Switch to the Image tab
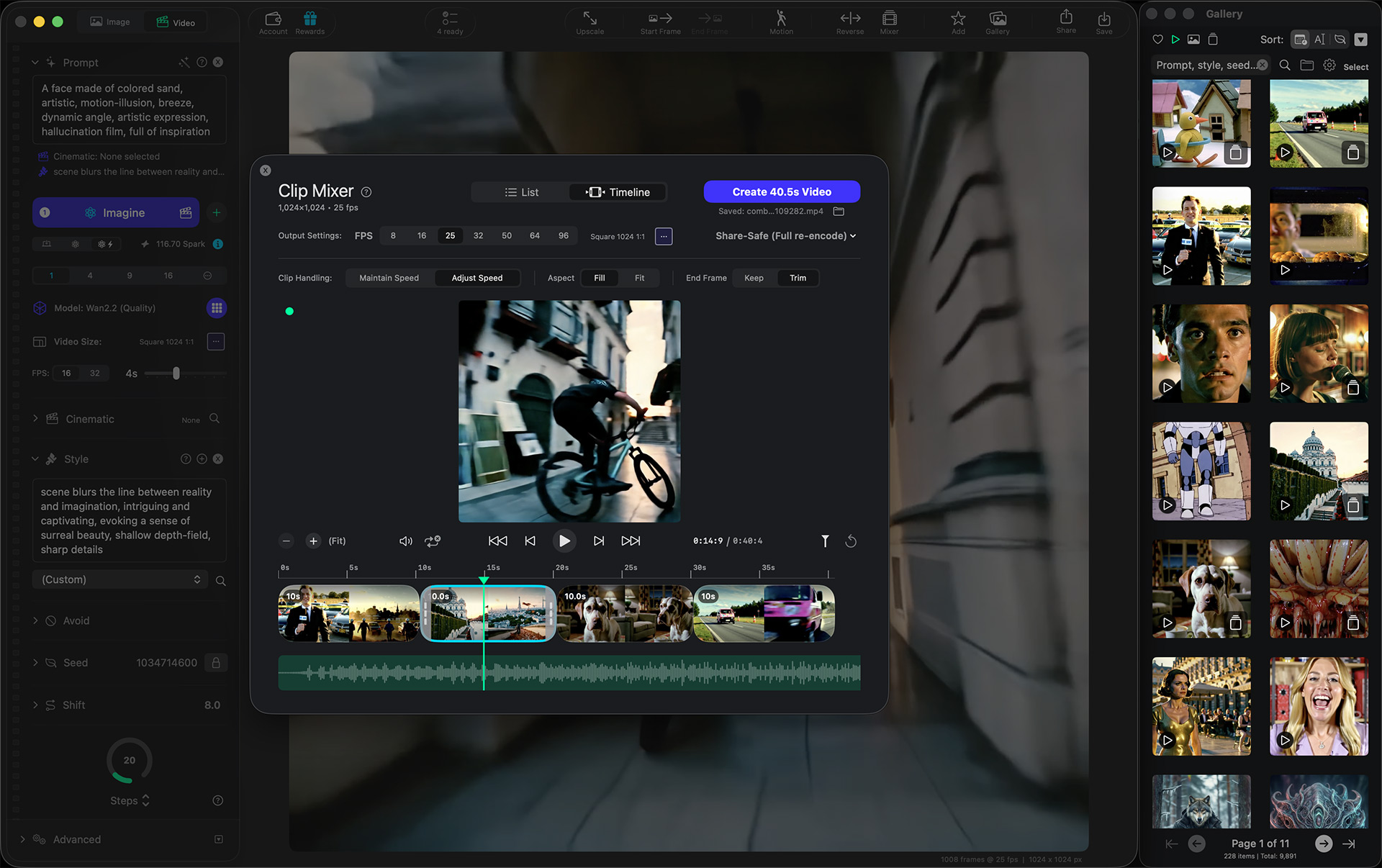The height and width of the screenshot is (868, 1382). [x=110, y=22]
